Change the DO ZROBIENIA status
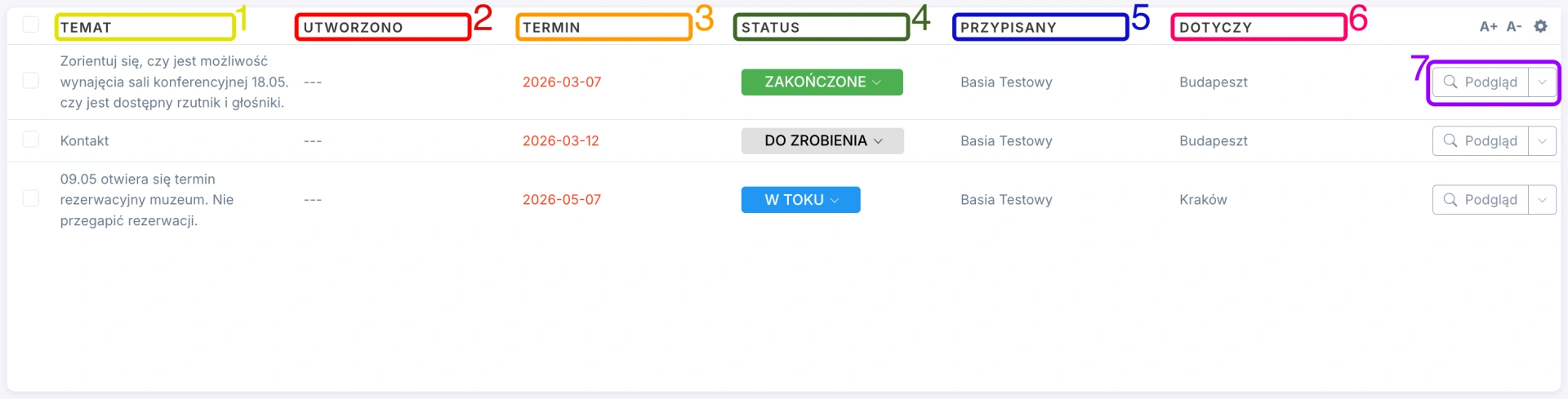The image size is (1568, 399). click(822, 140)
